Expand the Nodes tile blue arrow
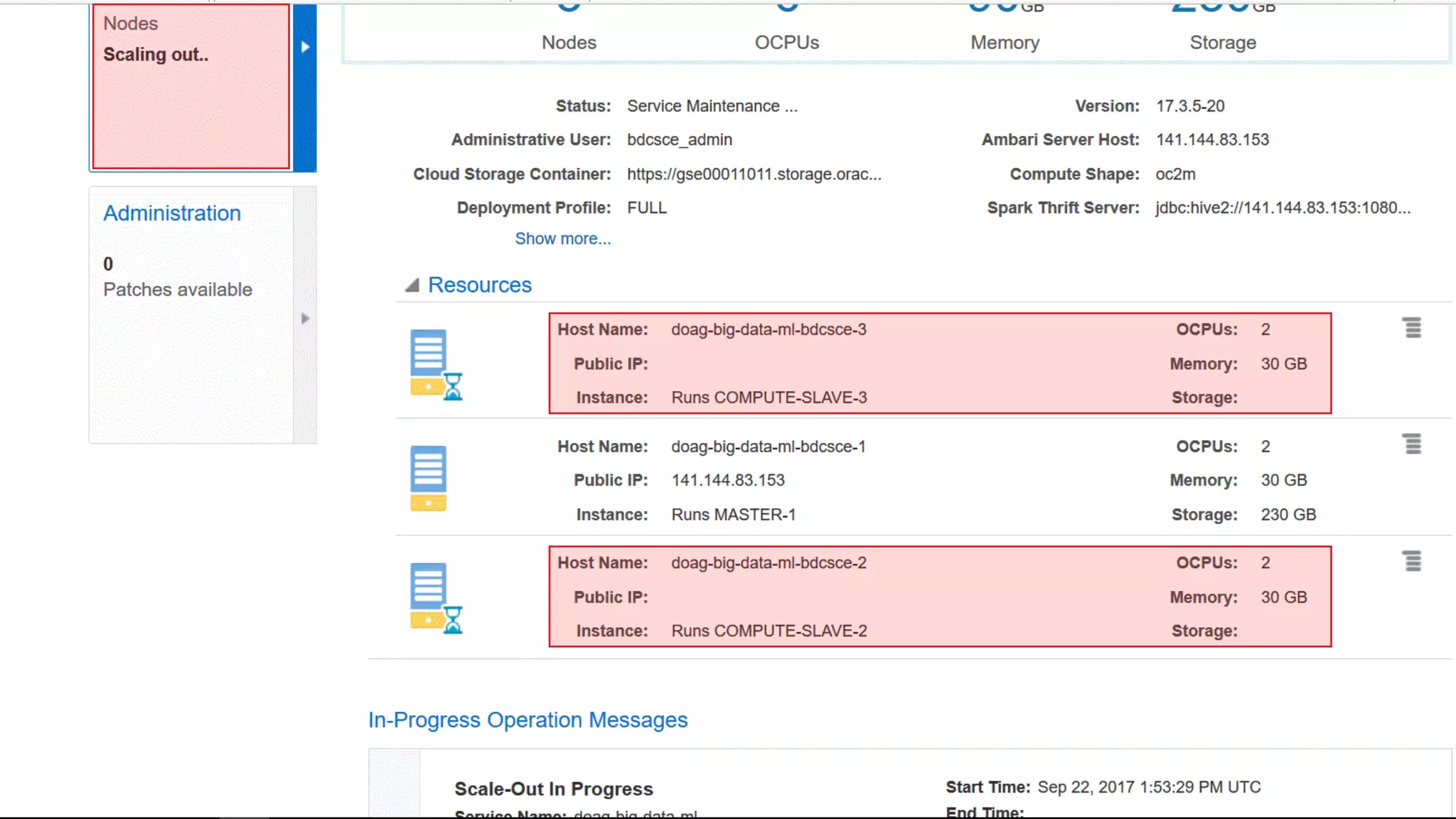1456x819 pixels. [305, 47]
